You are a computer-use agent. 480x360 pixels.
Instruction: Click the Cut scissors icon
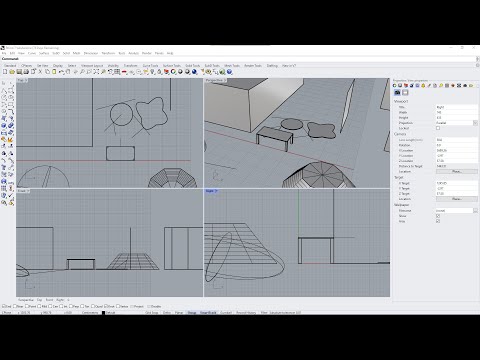(x=40, y=72)
